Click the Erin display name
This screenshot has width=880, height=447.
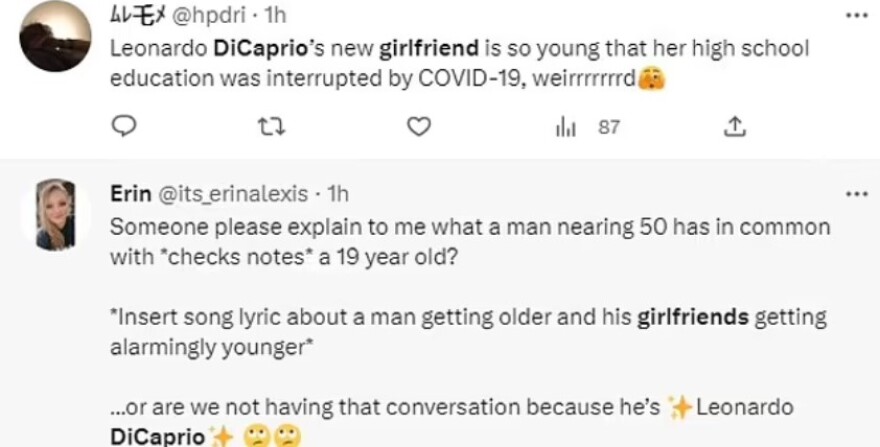pos(128,193)
